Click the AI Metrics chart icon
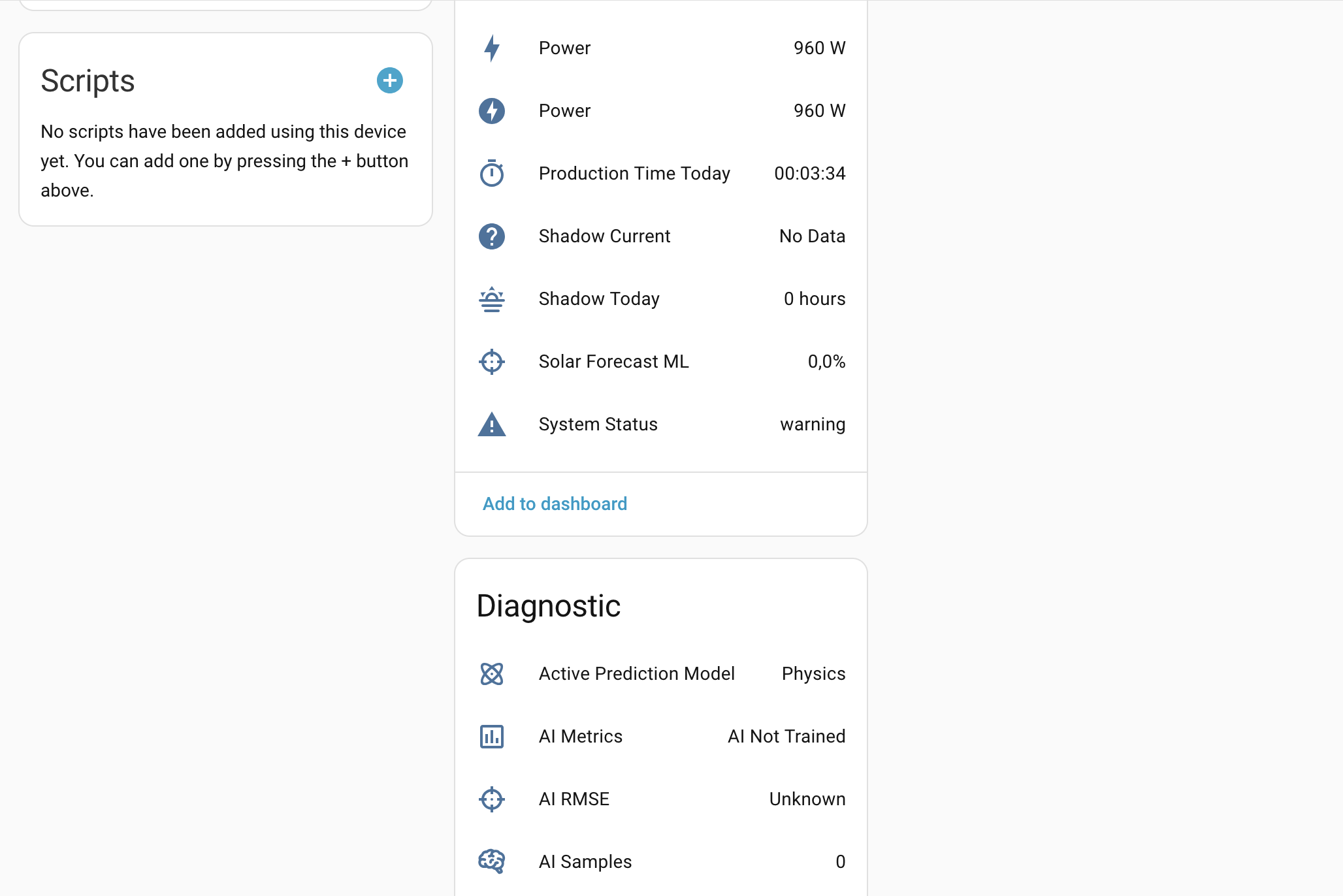 pyautogui.click(x=492, y=737)
